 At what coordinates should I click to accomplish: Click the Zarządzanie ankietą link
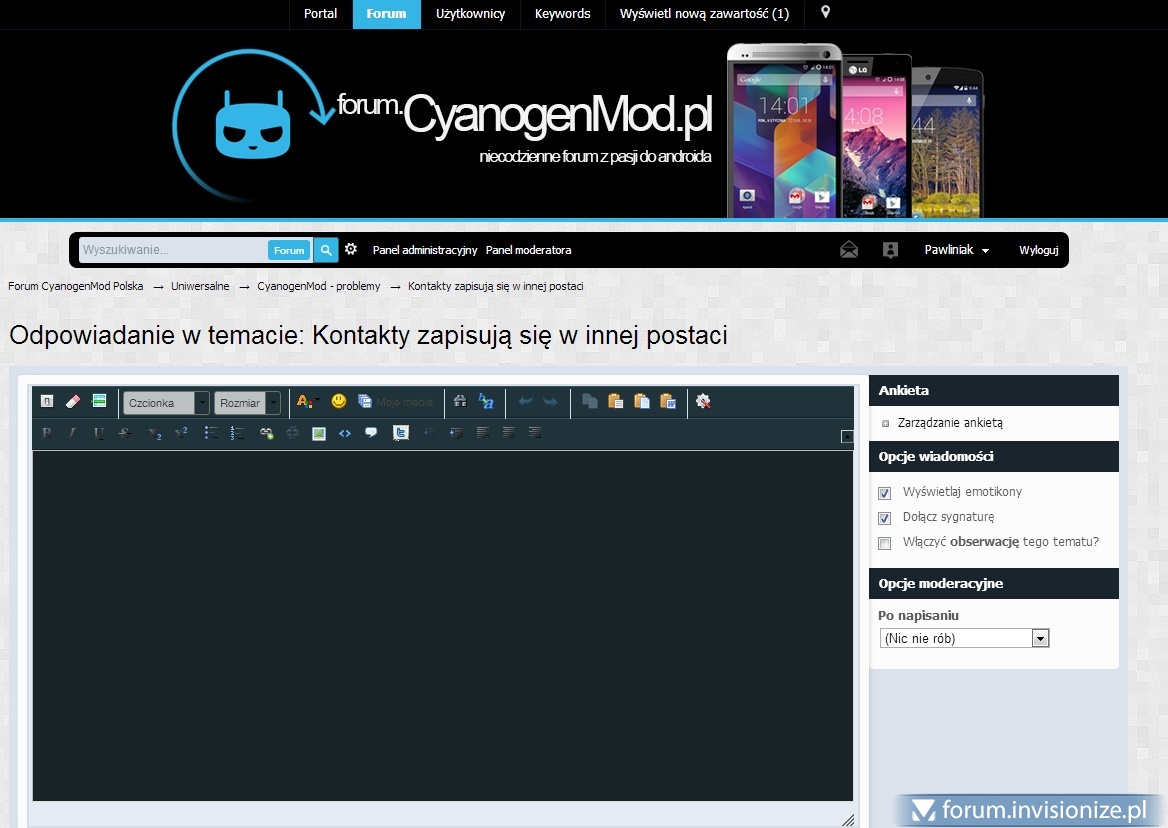pos(950,423)
